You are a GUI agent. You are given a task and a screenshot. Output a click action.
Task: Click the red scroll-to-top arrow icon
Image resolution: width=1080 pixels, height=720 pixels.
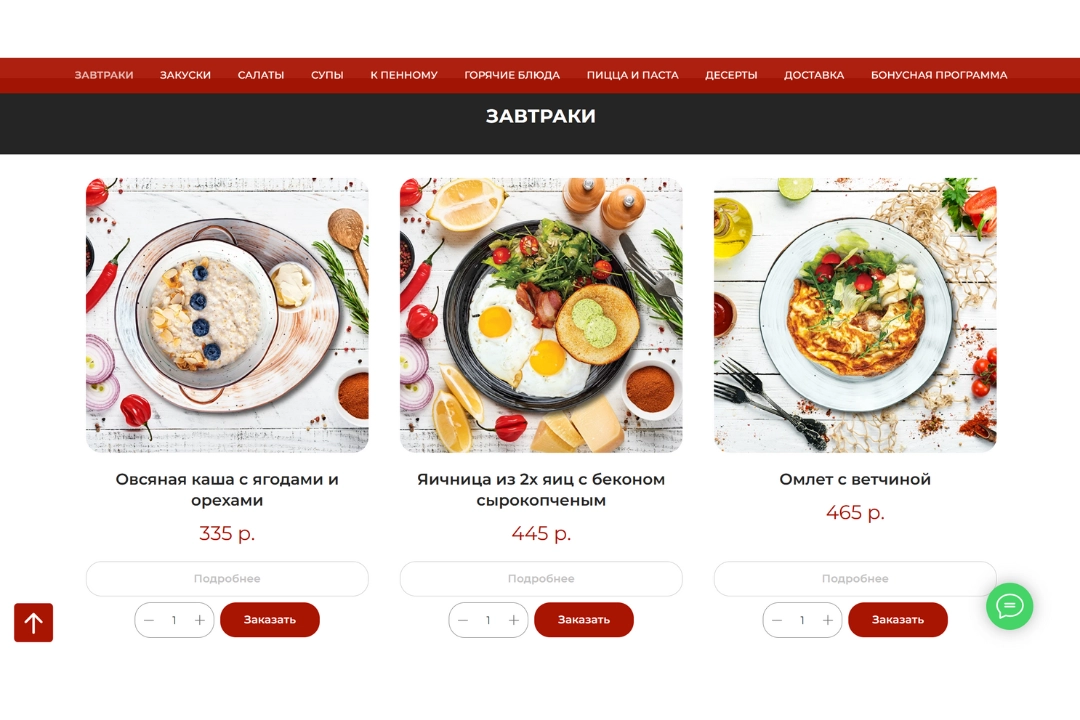tap(34, 623)
